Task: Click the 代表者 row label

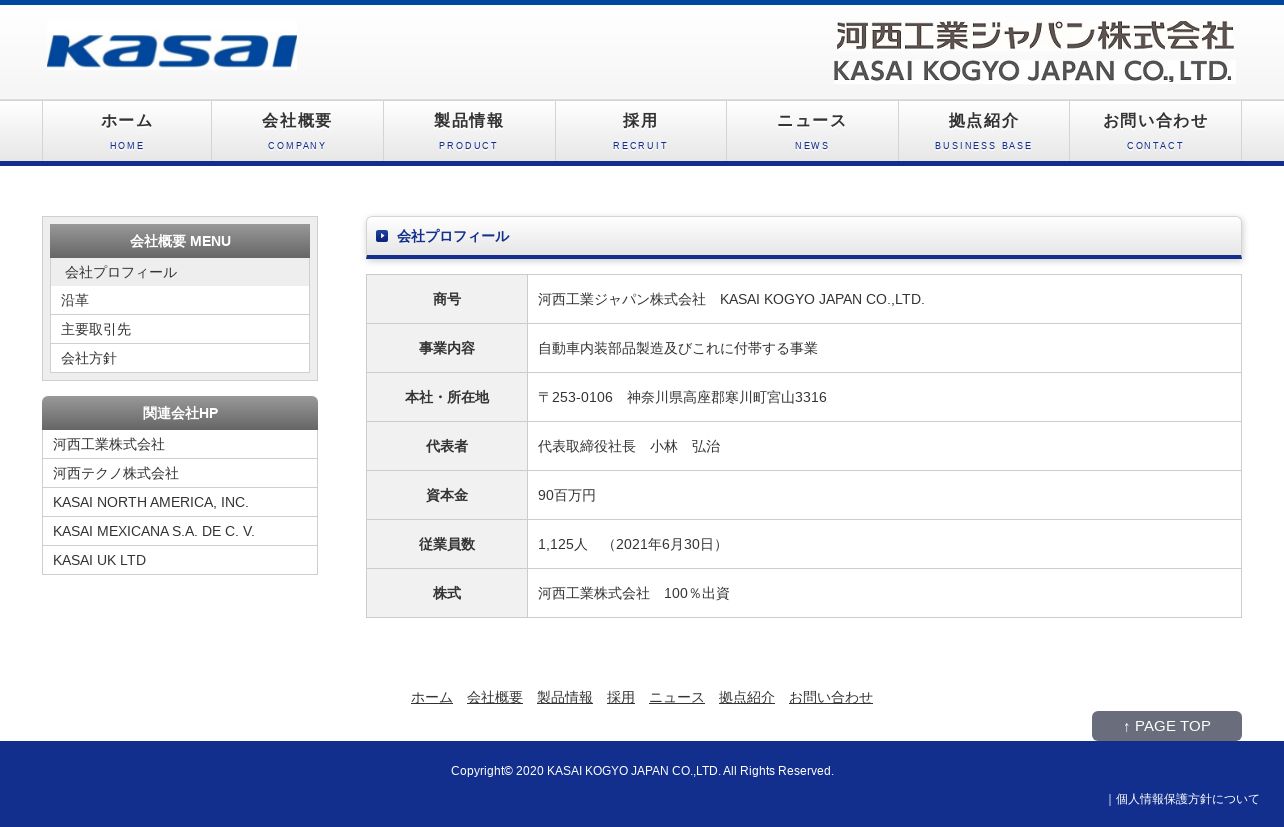Action: coord(447,446)
